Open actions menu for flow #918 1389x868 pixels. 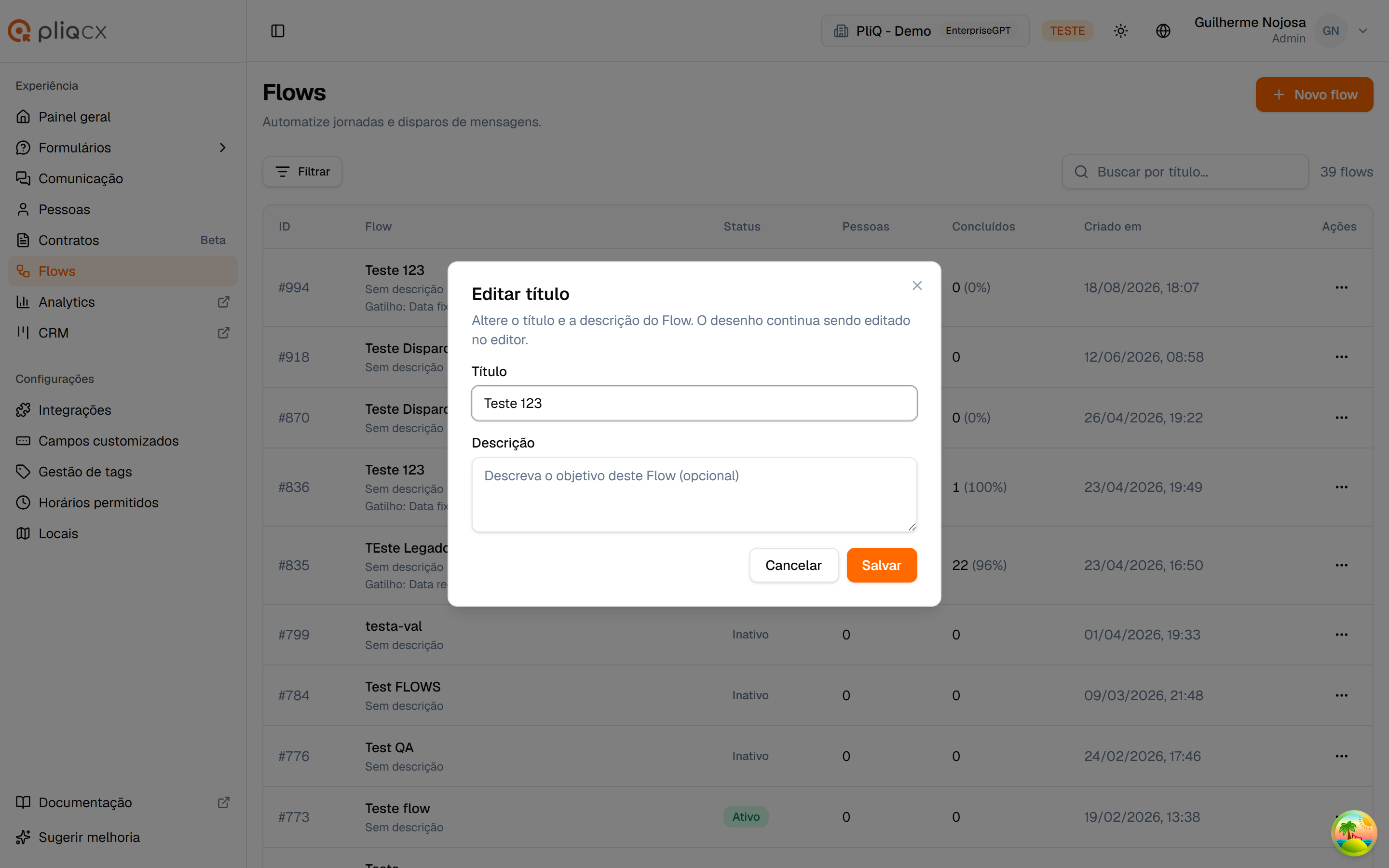click(1341, 357)
